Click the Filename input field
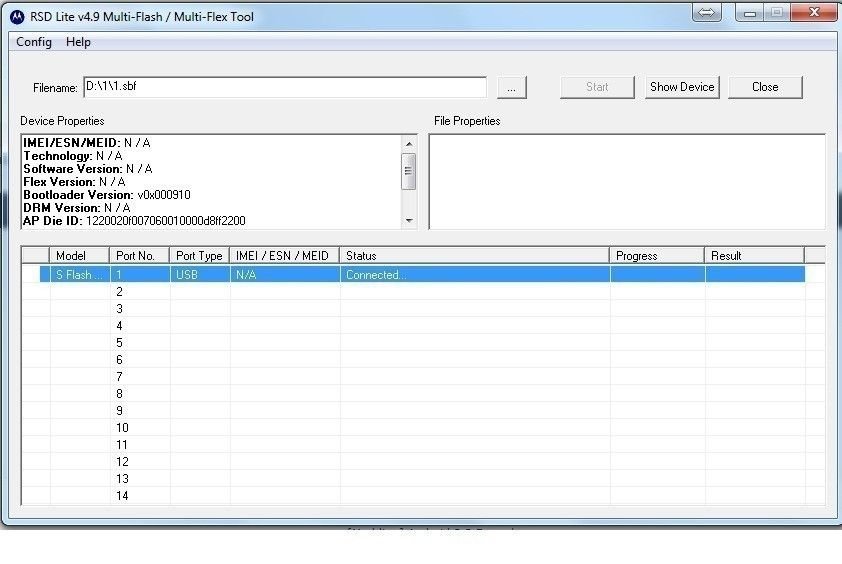Image resolution: width=842 pixels, height=564 pixels. click(285, 87)
